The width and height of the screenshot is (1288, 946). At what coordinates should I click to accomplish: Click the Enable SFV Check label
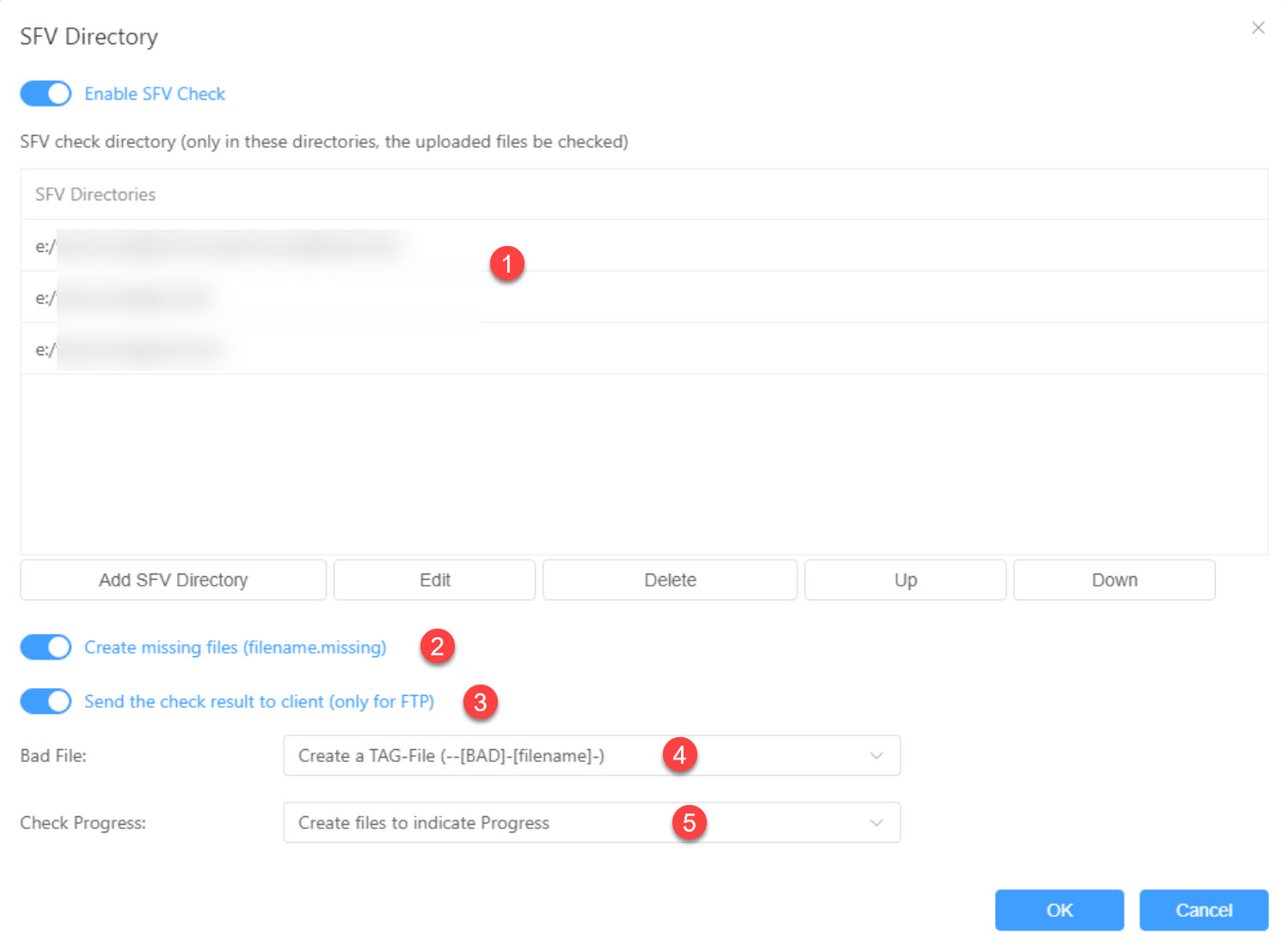(155, 94)
